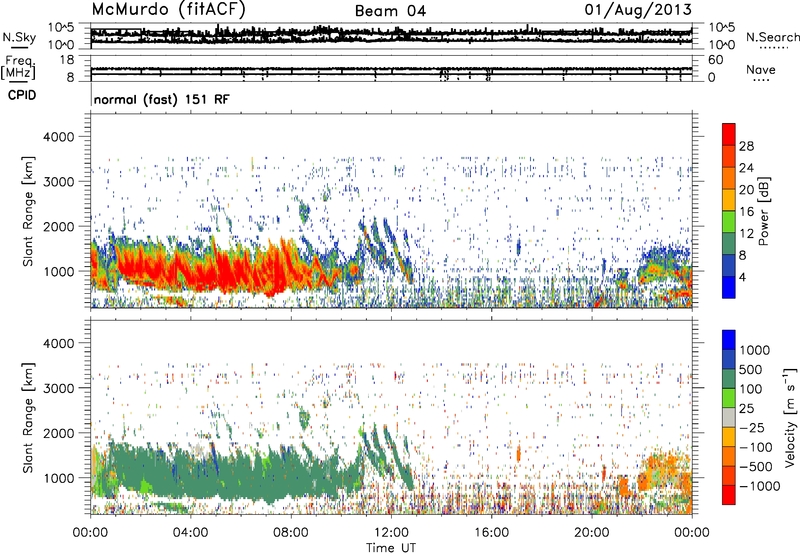This screenshot has height=554, width=800.
Task: Click the "−1000" Velocity colorbar label
Action: (760, 486)
